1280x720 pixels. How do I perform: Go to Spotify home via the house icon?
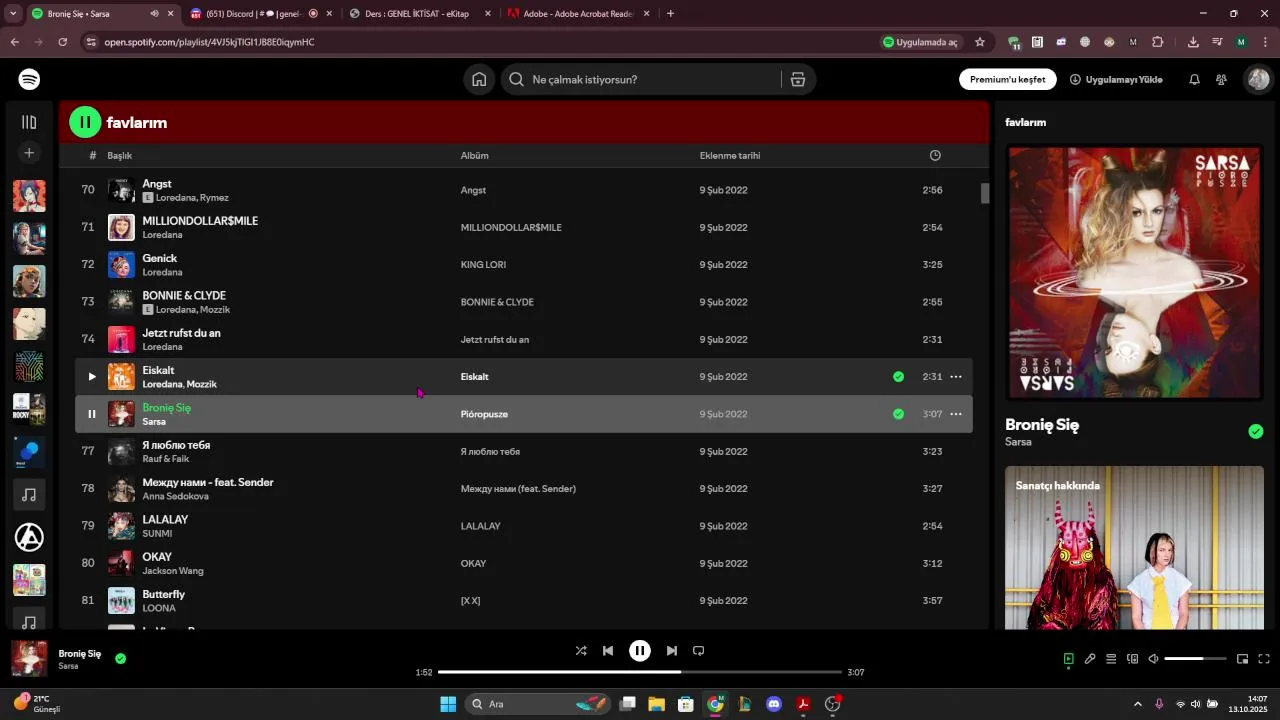point(479,79)
